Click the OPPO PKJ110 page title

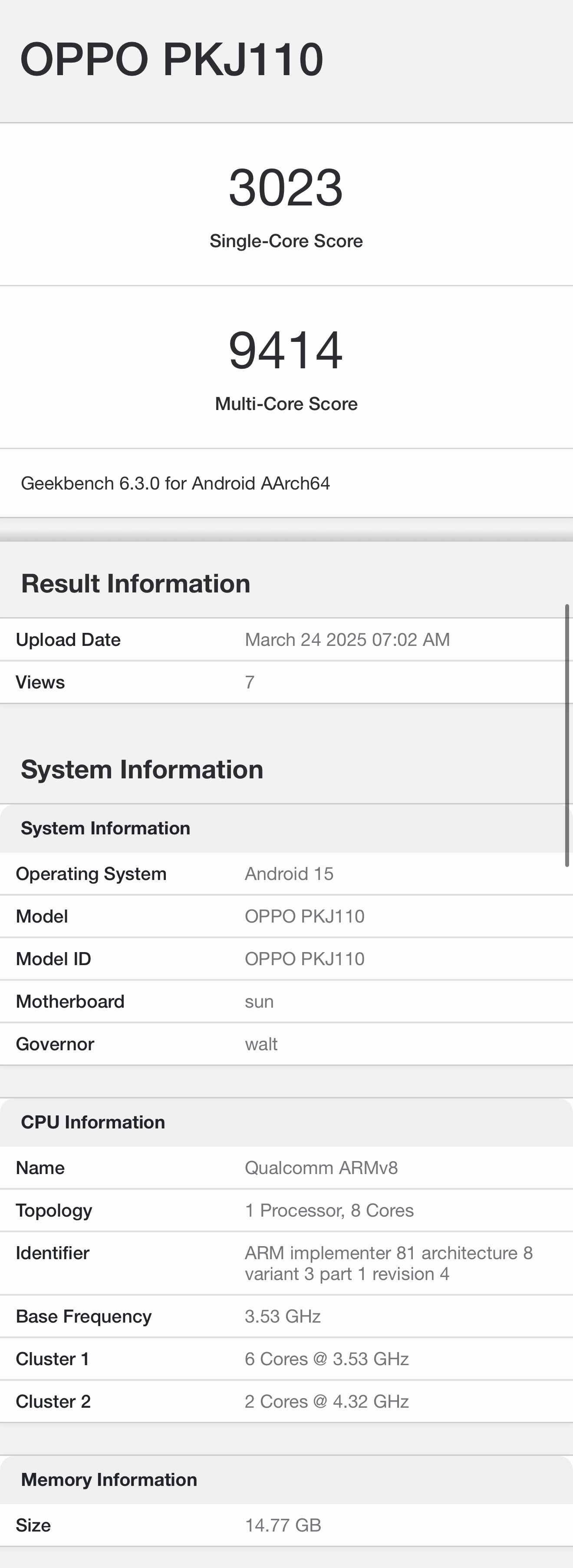(x=171, y=60)
